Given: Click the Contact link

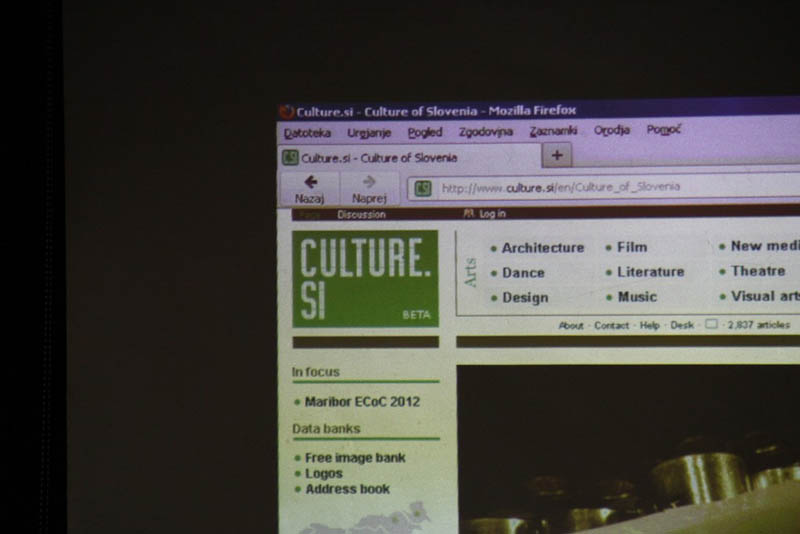Looking at the screenshot, I should pos(611,325).
